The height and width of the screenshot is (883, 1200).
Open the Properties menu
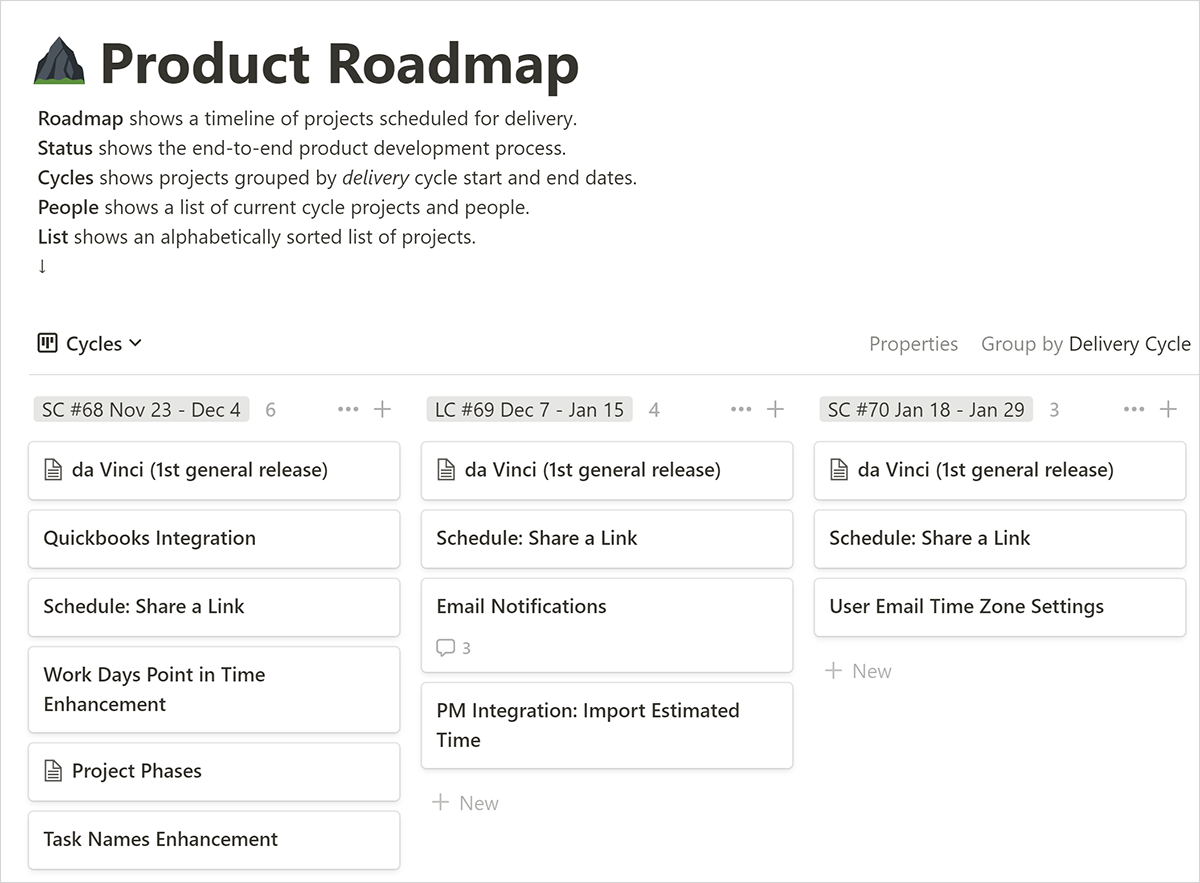pyautogui.click(x=913, y=344)
